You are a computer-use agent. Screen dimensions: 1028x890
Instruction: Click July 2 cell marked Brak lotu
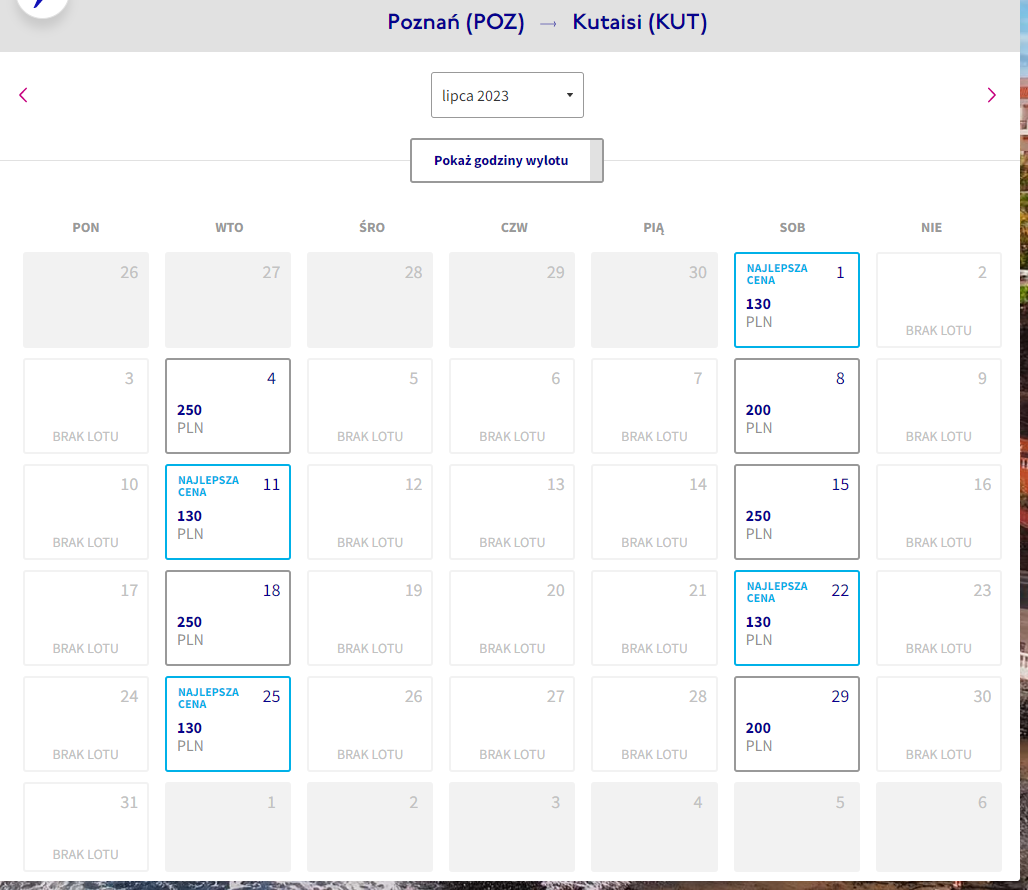[x=939, y=300]
